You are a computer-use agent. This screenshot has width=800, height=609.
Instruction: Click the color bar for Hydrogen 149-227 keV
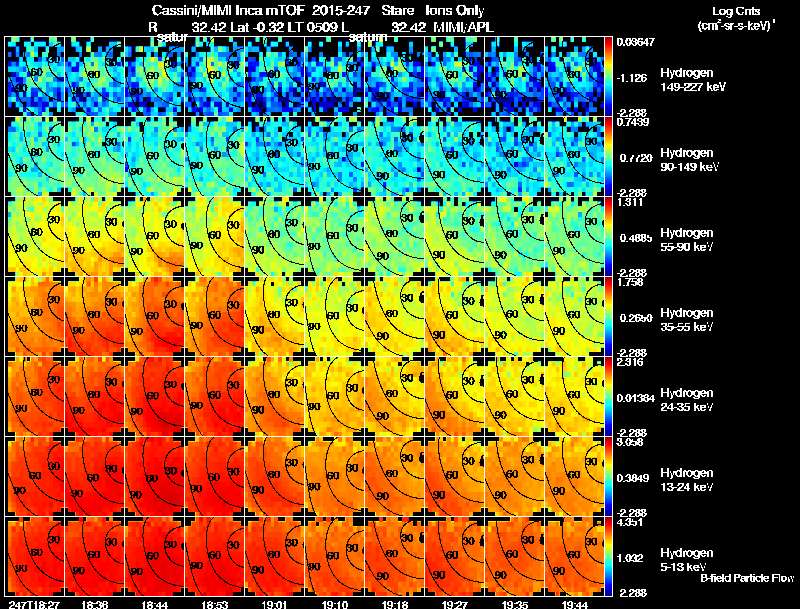608,77
